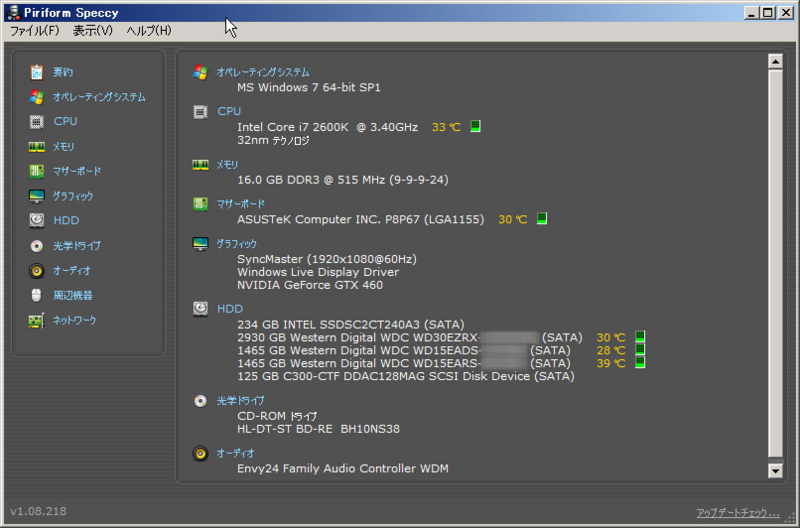800x528 pixels.
Task: Click the scrollbar down arrow
Action: (776, 470)
